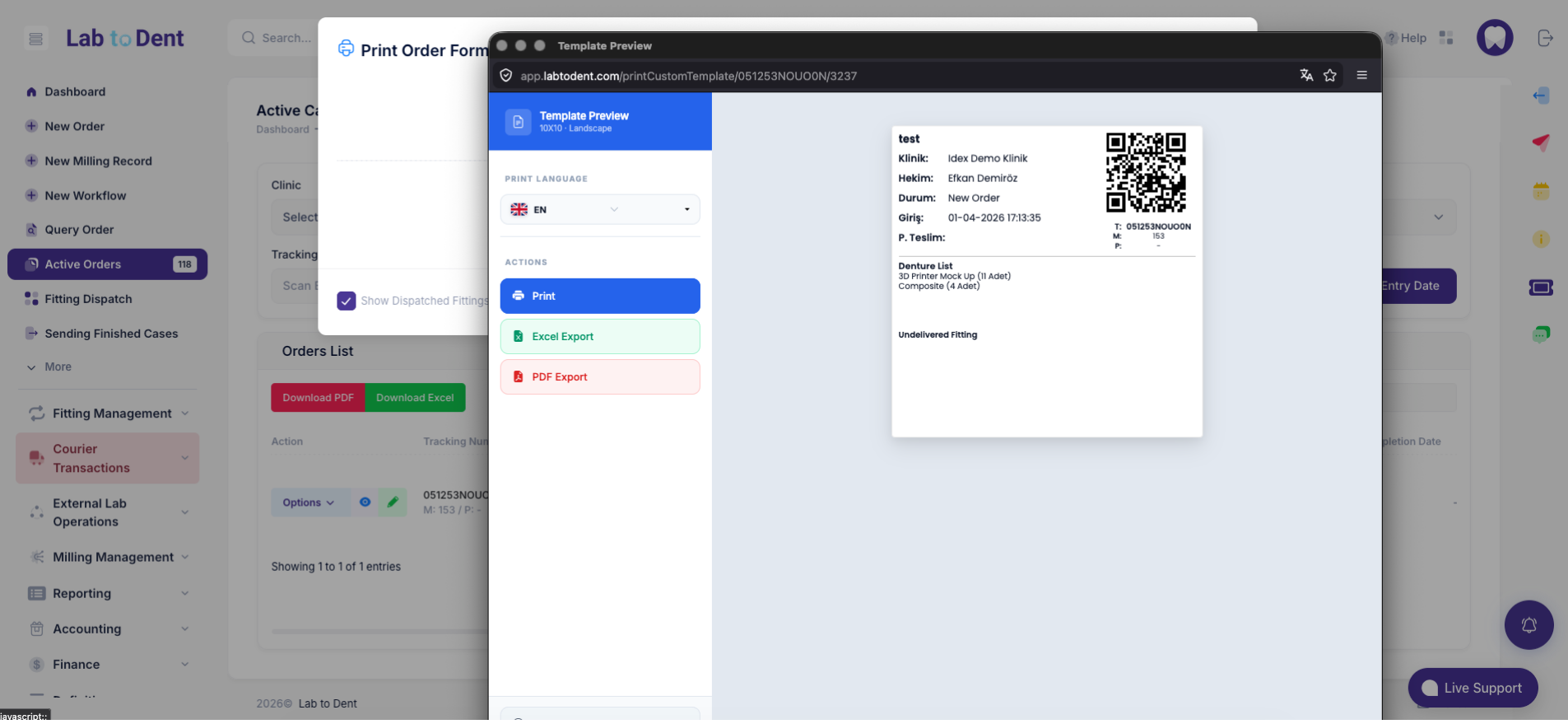
Task: Expand Reporting menu
Action: [x=107, y=593]
